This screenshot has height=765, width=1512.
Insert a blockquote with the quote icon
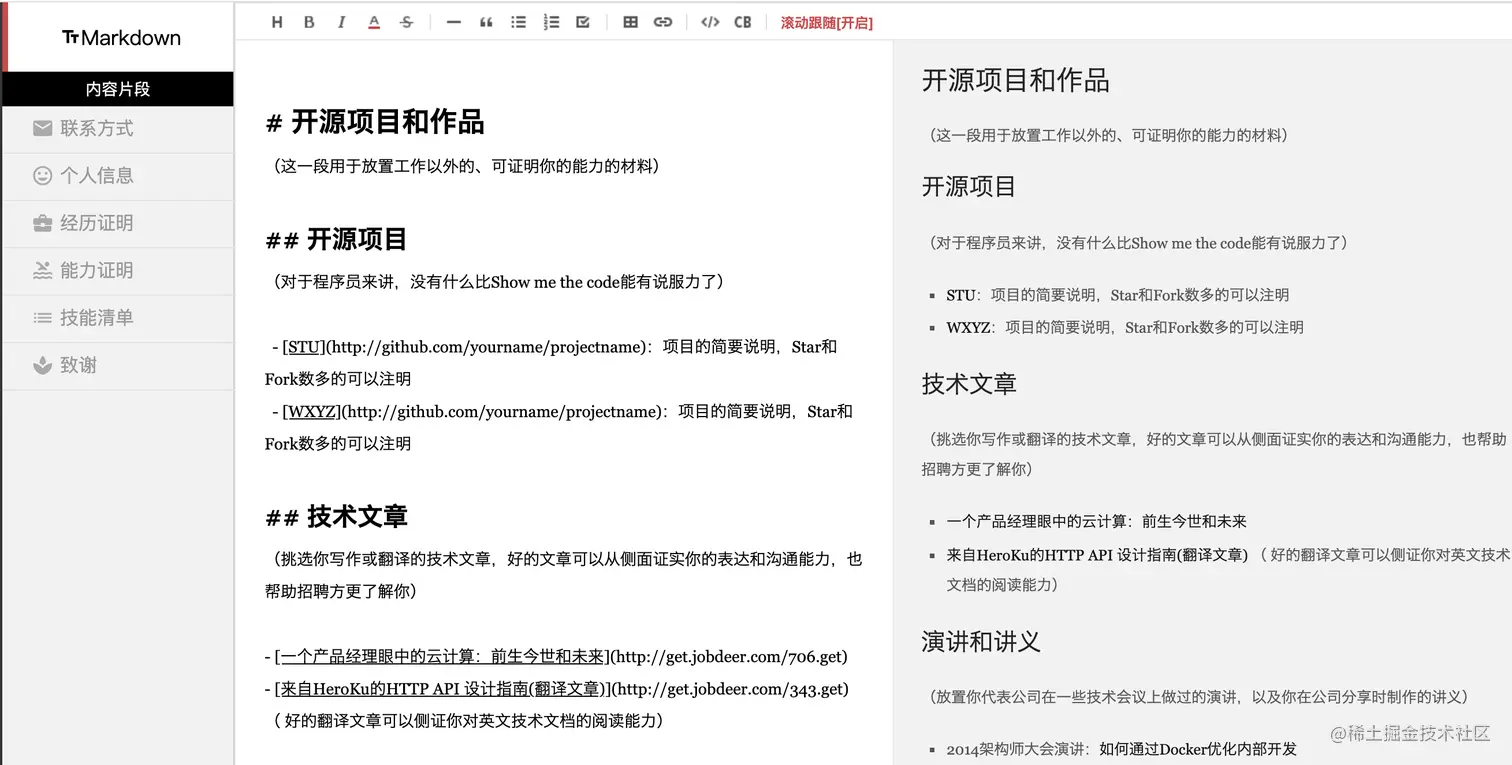pos(486,22)
